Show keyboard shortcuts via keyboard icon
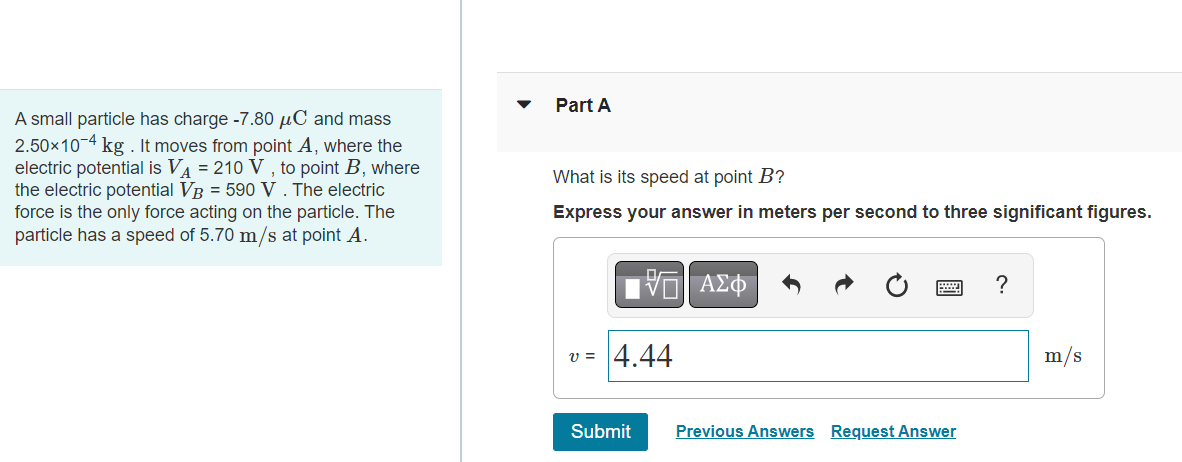This screenshot has height=462, width=1182. coord(949,286)
